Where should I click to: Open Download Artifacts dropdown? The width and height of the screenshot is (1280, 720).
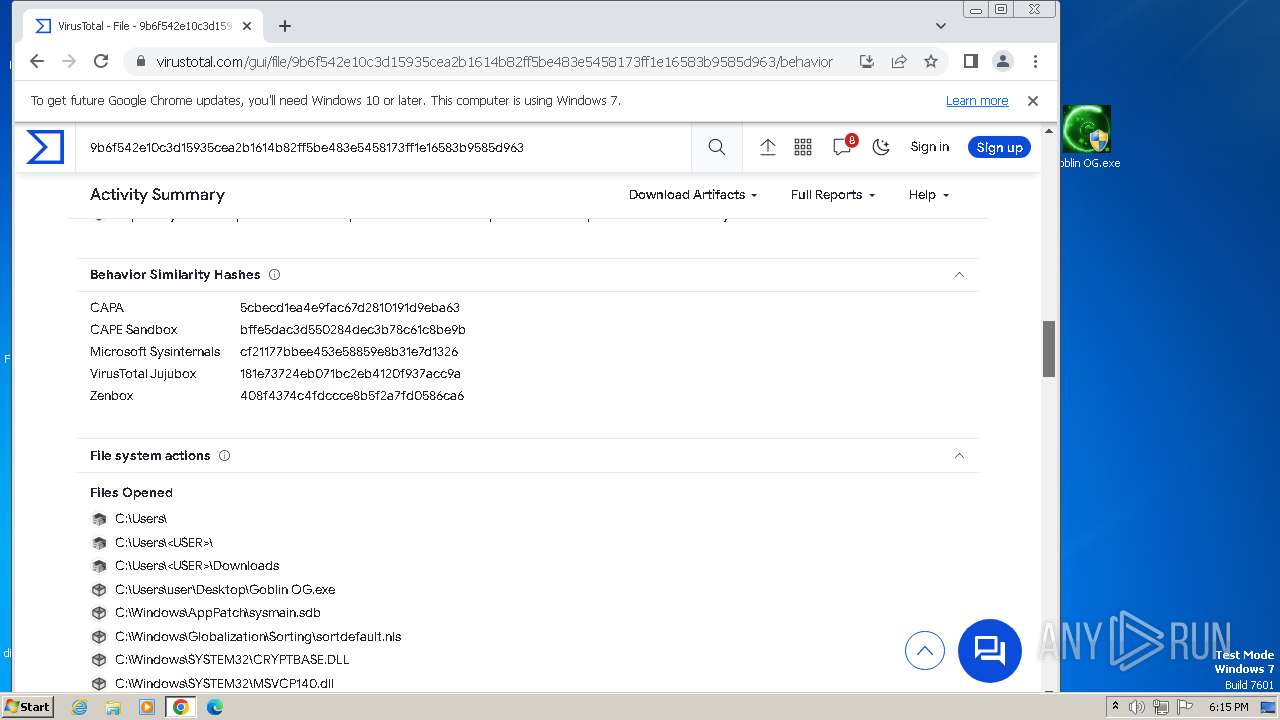693,195
